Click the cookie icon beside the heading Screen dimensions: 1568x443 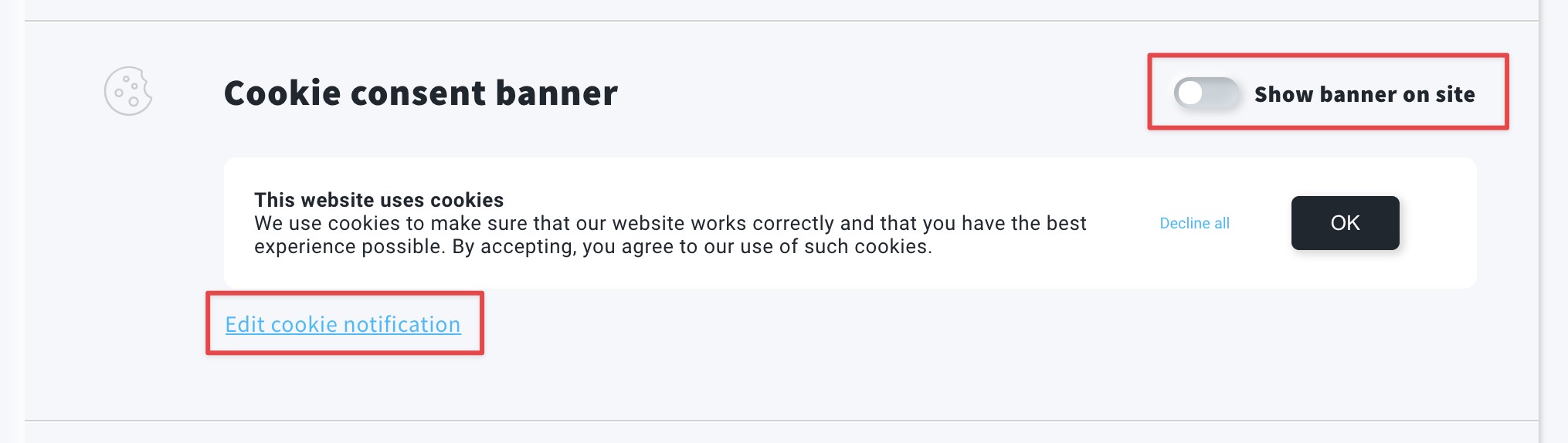[128, 91]
